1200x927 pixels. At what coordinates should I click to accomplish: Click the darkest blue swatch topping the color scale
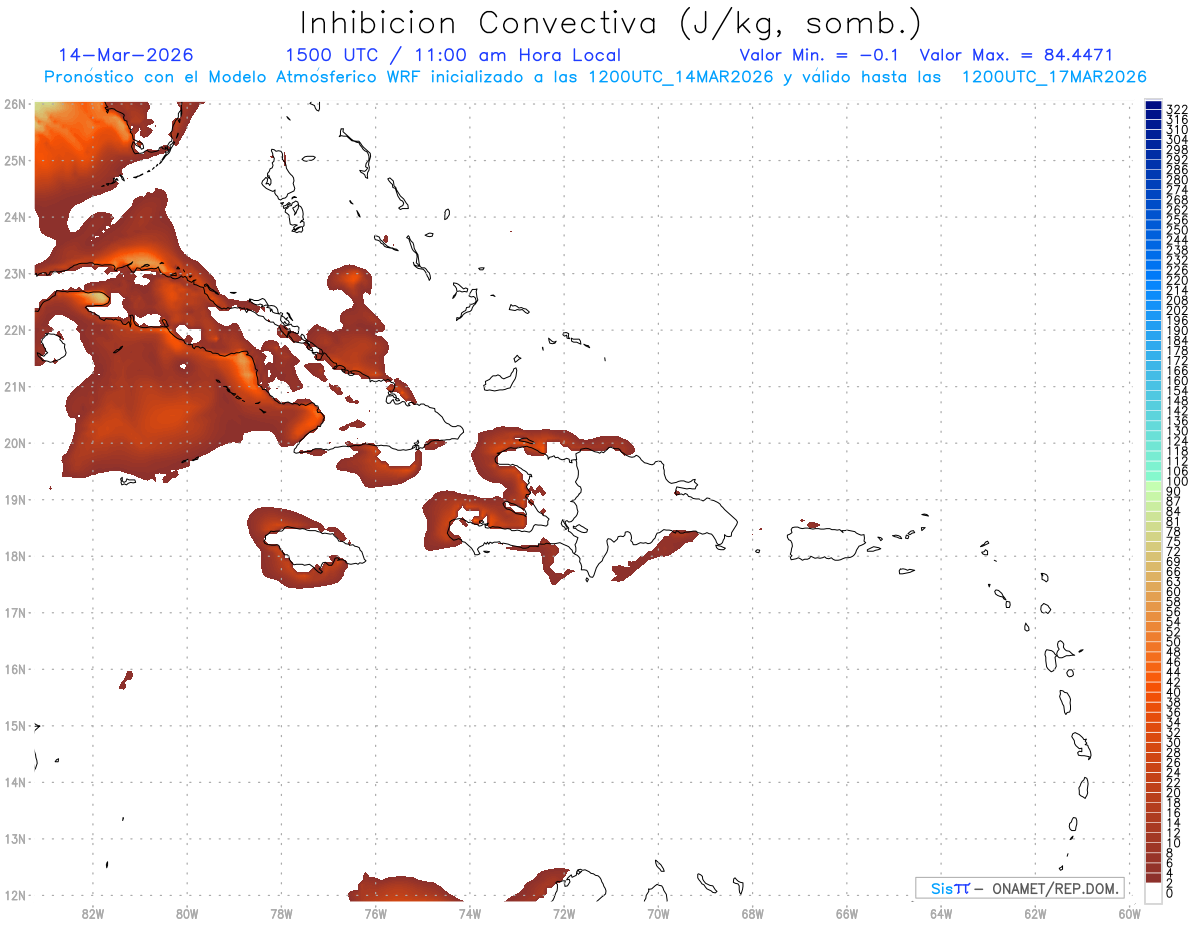tap(1153, 106)
